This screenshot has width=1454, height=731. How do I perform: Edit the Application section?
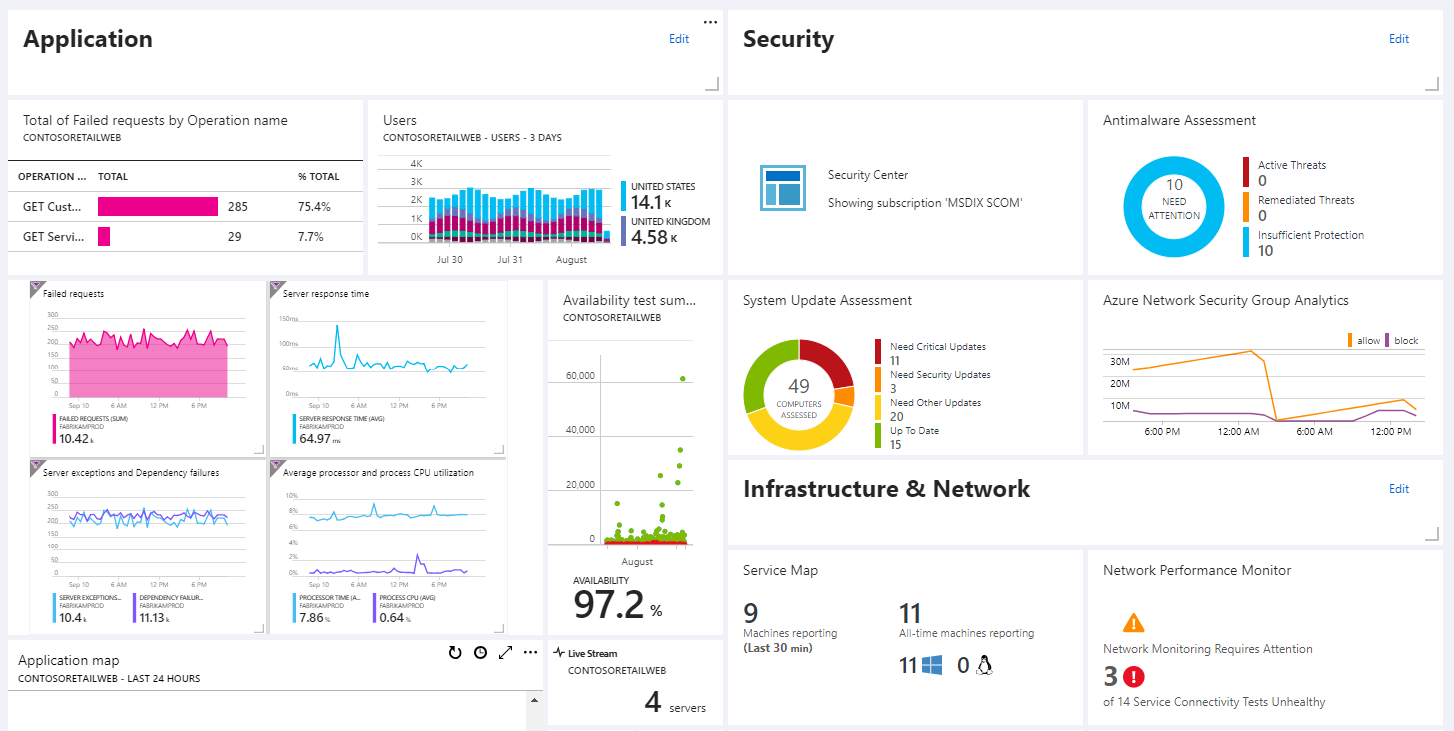point(679,39)
